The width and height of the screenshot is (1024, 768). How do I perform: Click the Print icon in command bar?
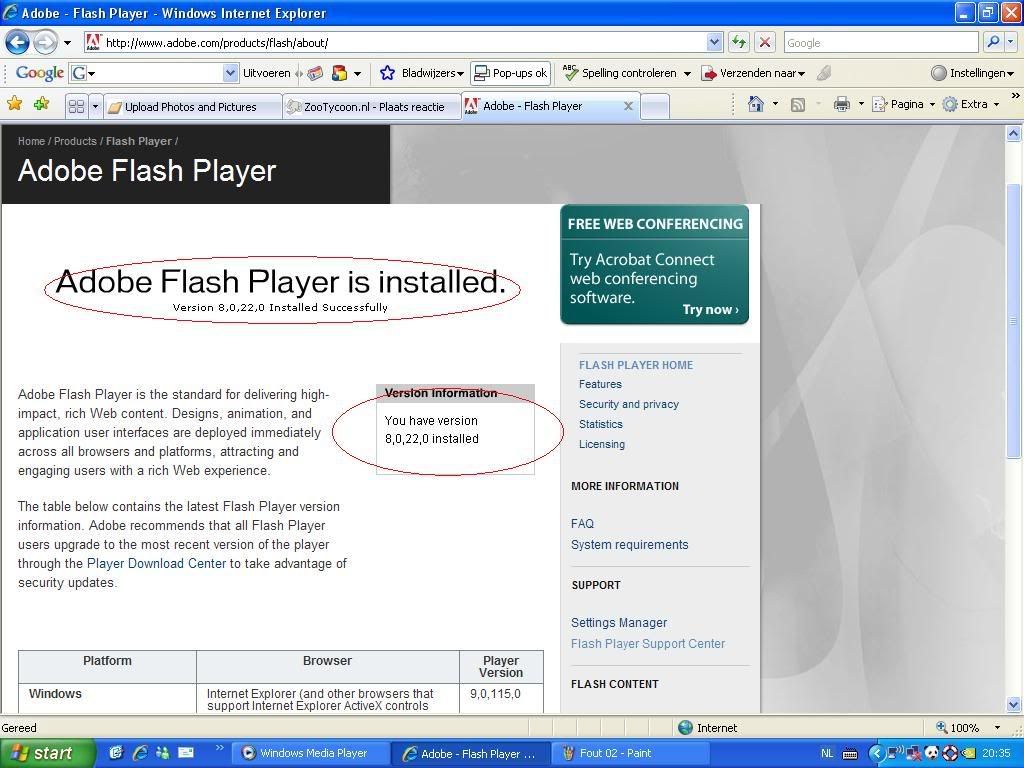pos(841,104)
